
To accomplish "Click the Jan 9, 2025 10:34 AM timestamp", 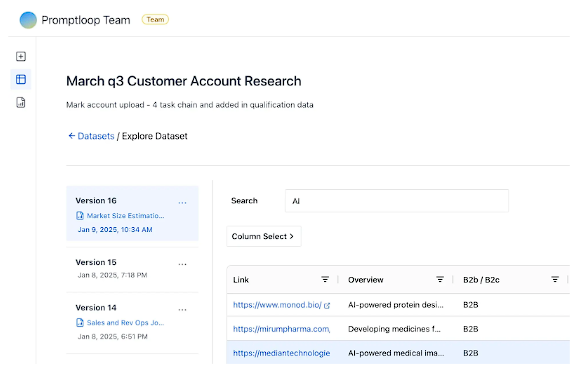I will (115, 230).
